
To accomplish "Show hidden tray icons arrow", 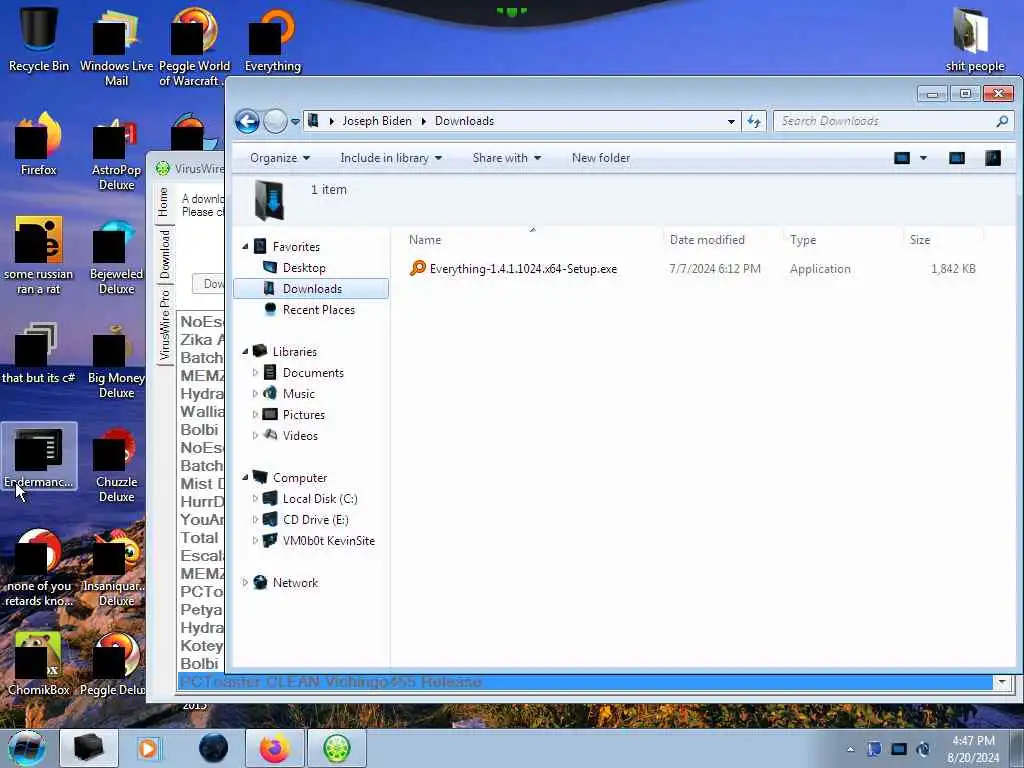I will (850, 749).
